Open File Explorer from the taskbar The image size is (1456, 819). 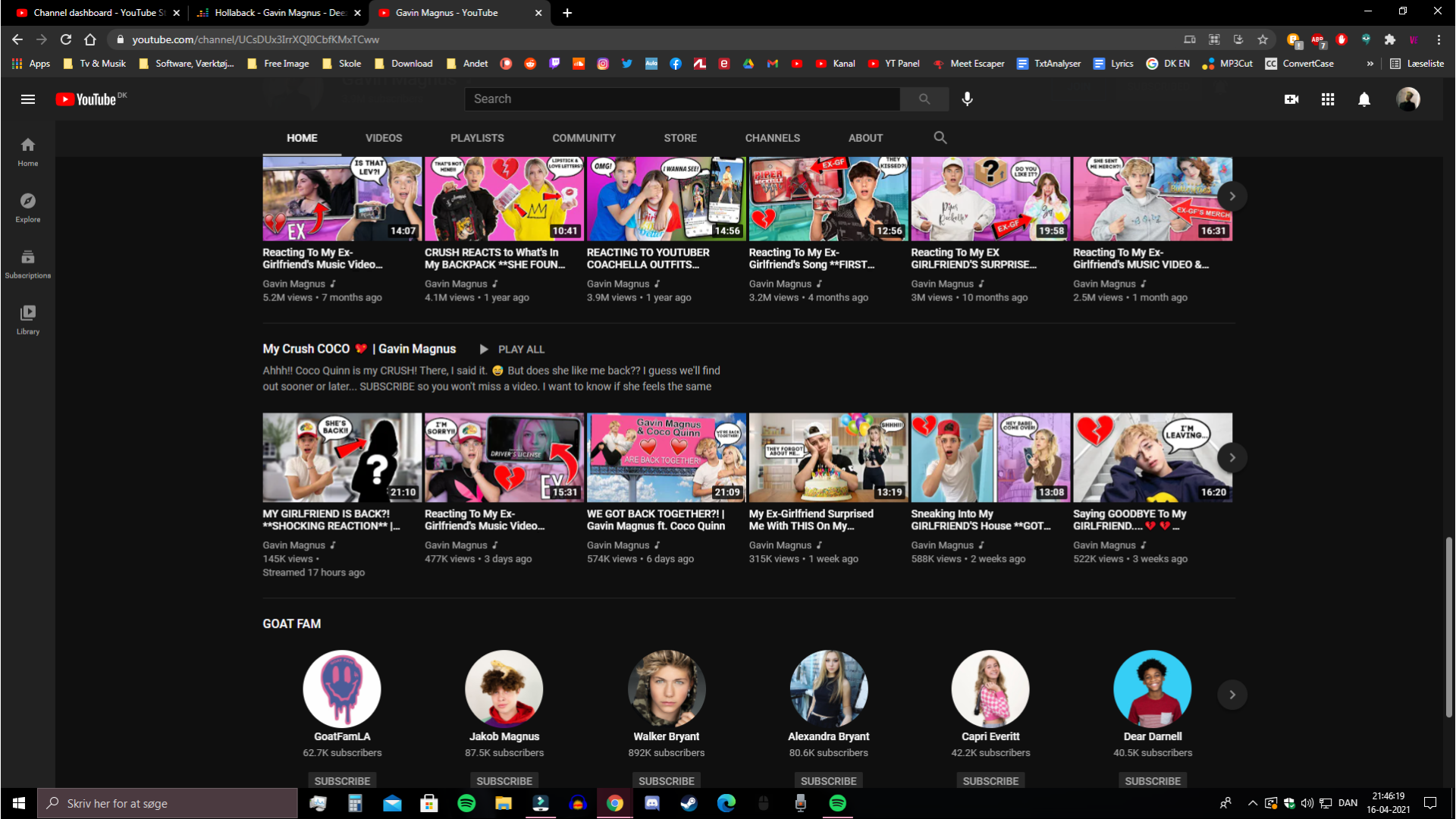click(x=504, y=803)
